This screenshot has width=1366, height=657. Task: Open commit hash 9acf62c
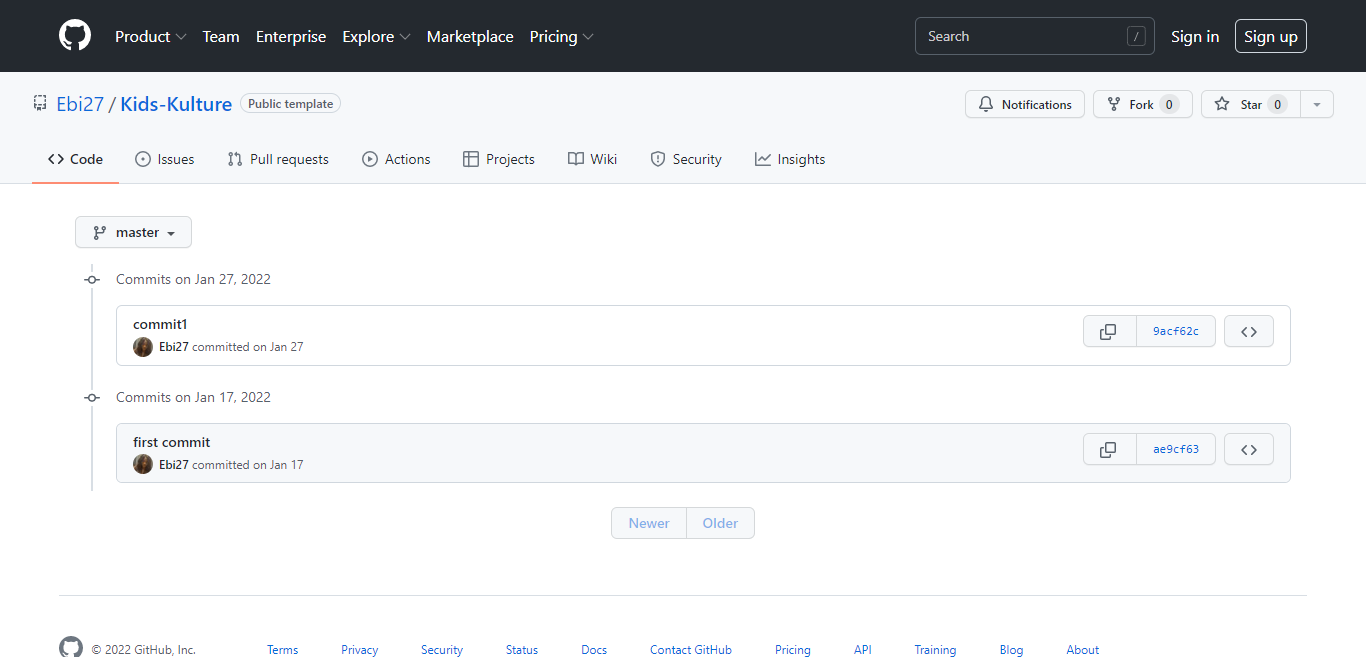(1176, 331)
